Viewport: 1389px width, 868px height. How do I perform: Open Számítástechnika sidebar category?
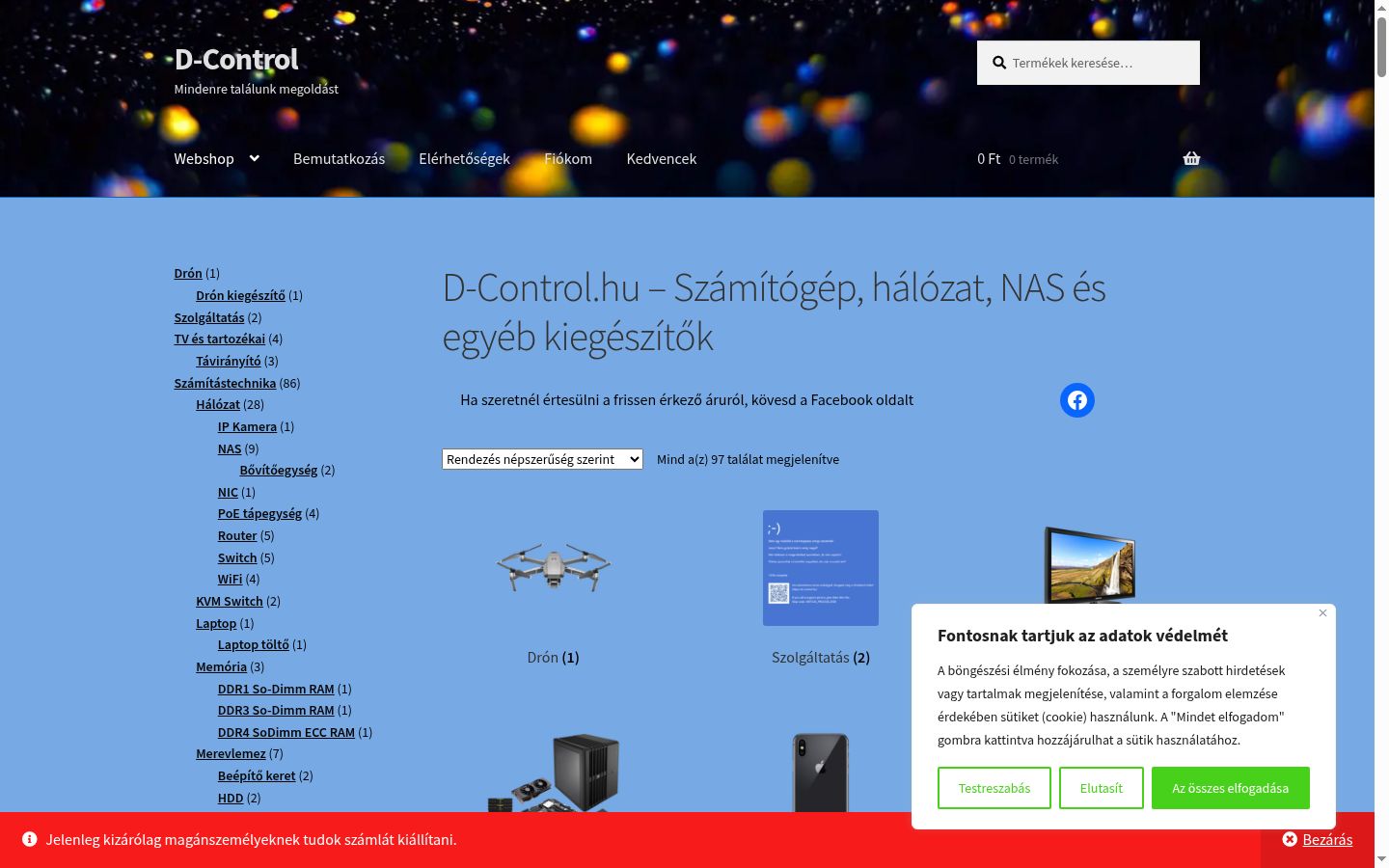pyautogui.click(x=225, y=383)
